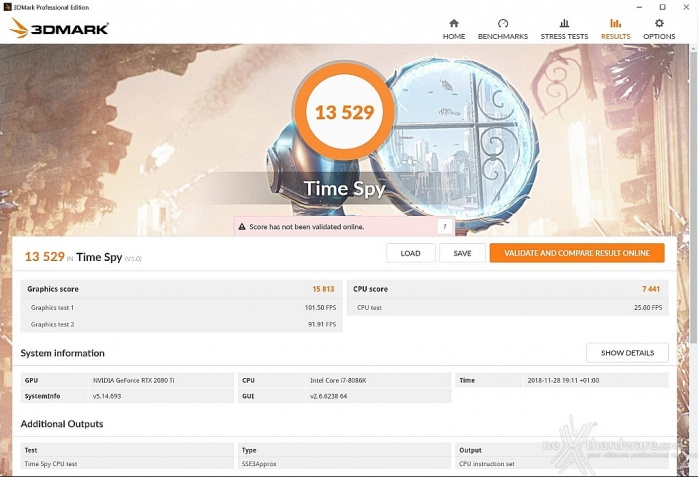Click Intel Core i7-8086K value
698x477 pixels.
pos(338,380)
